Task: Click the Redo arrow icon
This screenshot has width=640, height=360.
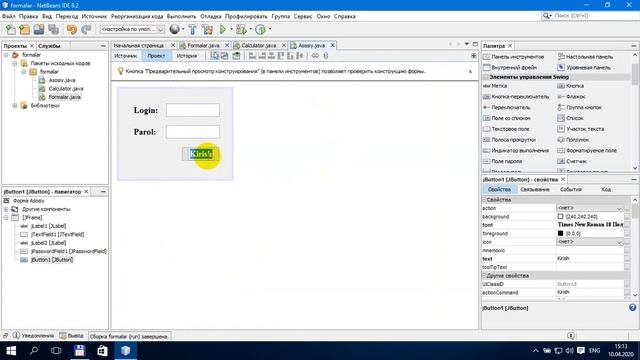Action: [x=86, y=29]
